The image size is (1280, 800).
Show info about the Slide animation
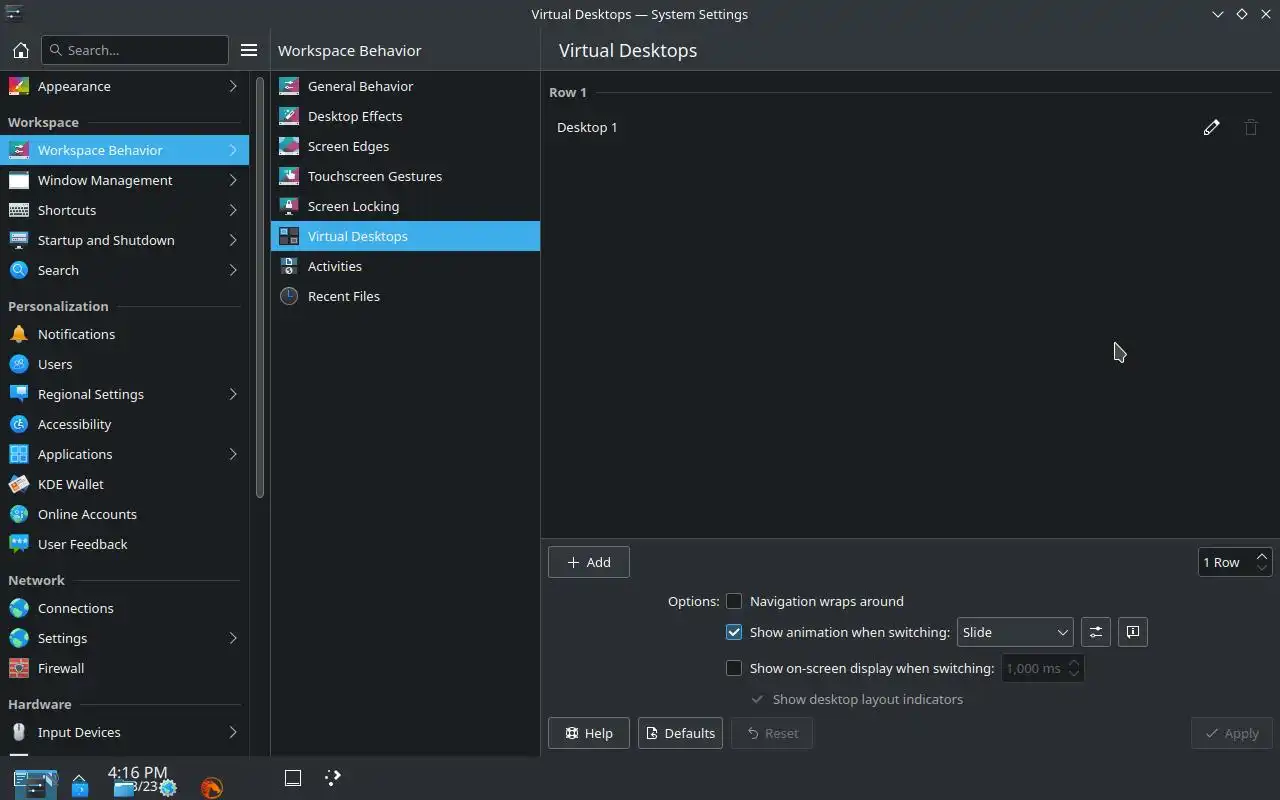tap(1133, 632)
